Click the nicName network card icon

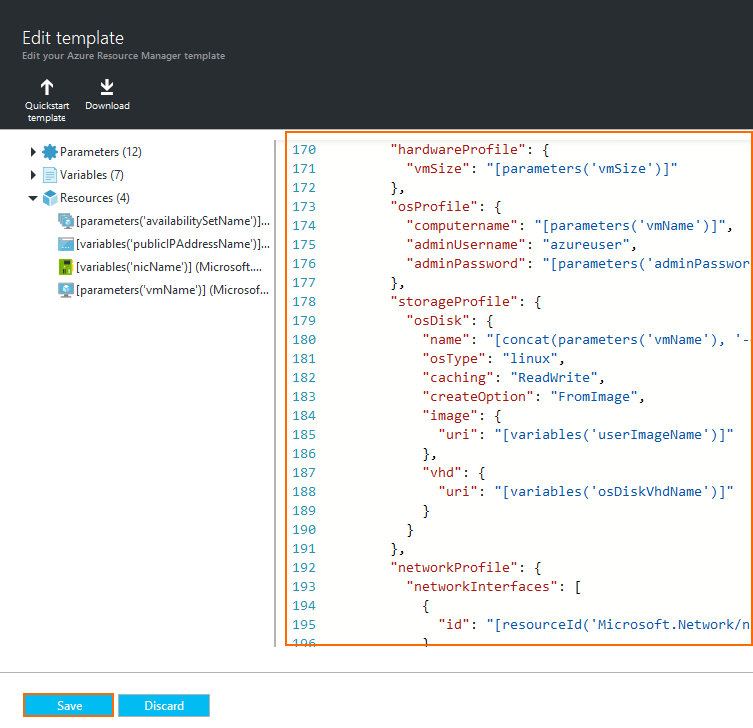[x=65, y=267]
